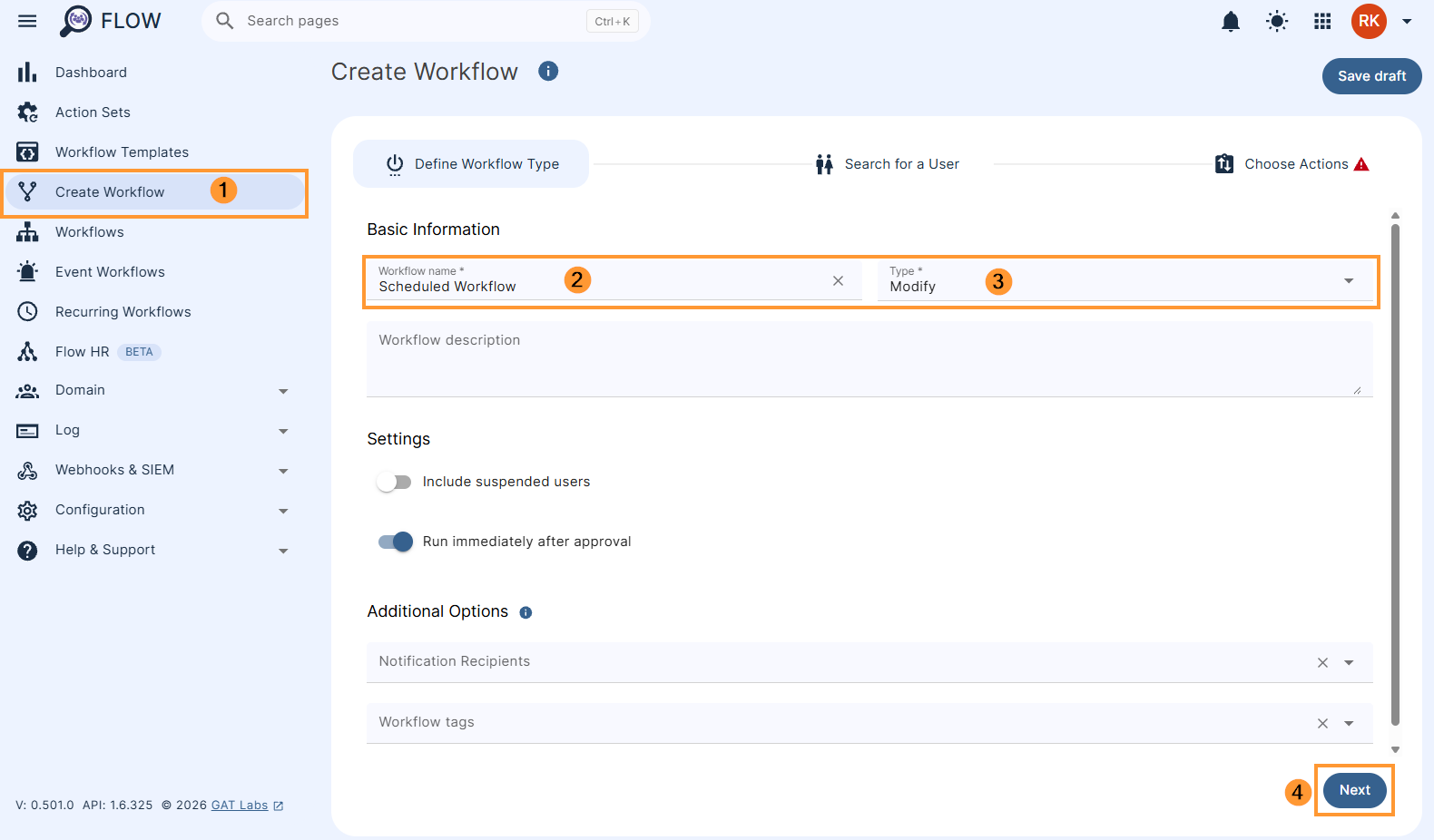Viewport: 1434px width, 840px height.
Task: Click scrollbar down arrow in form
Action: pos(1395,750)
